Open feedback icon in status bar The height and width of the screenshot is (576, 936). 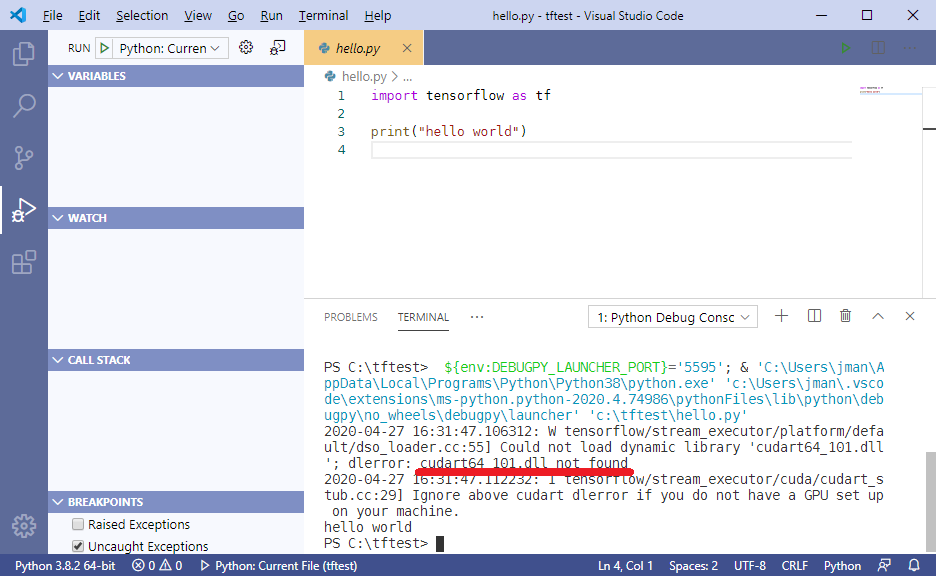click(x=884, y=565)
